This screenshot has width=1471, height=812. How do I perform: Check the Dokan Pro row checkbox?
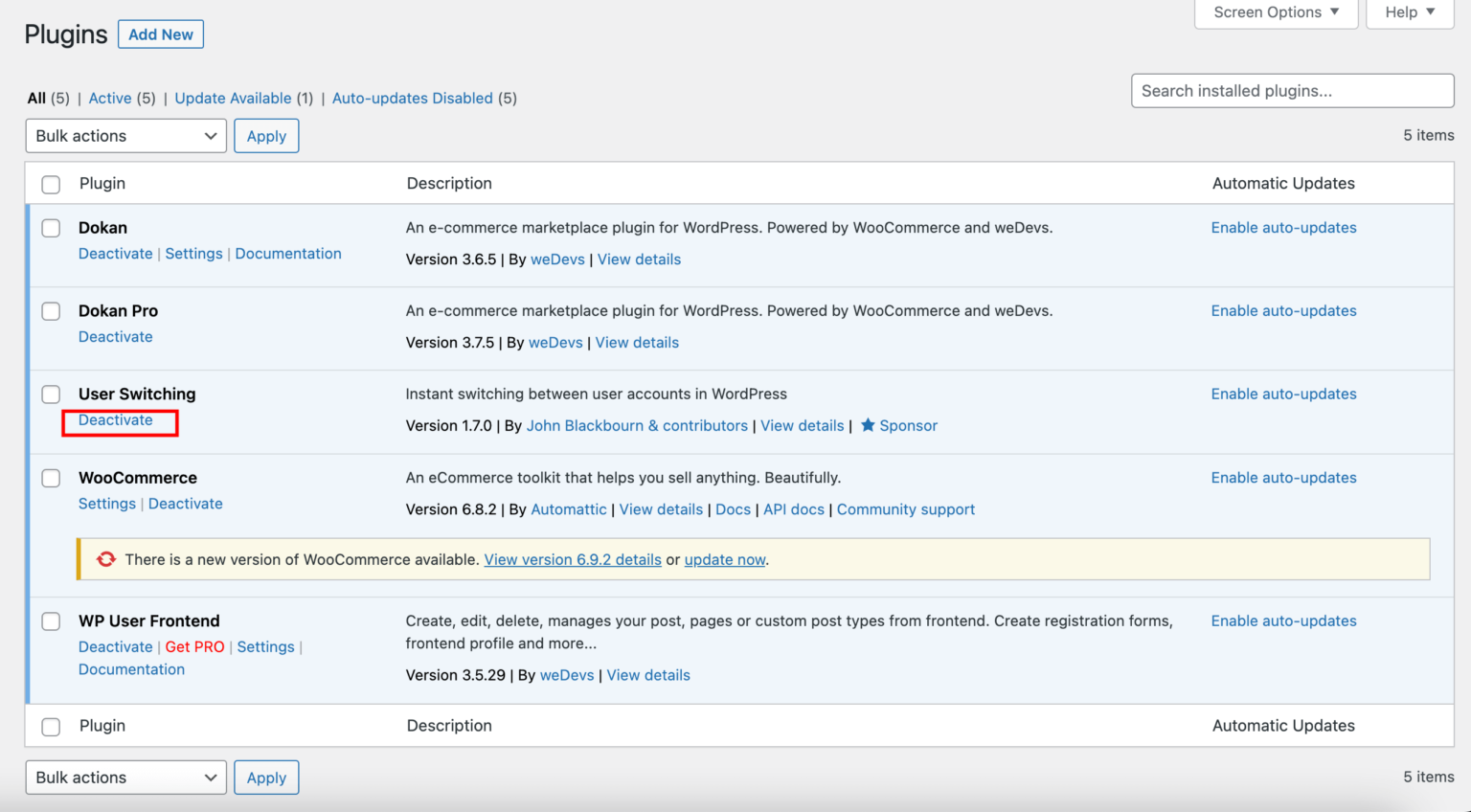point(50,311)
